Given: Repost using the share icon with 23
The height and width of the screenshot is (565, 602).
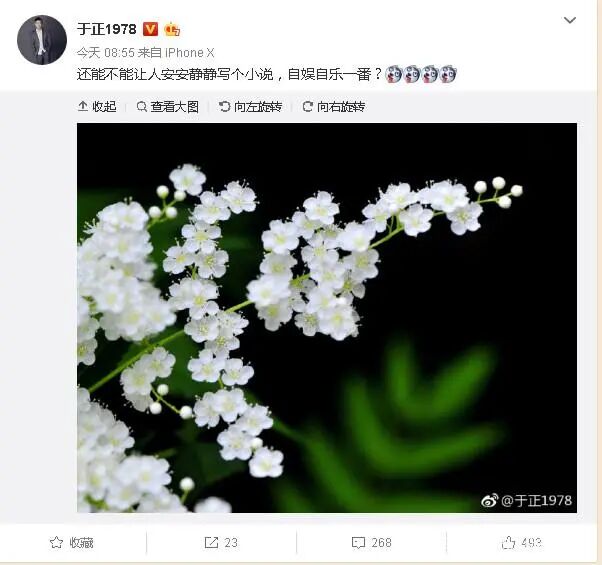Looking at the screenshot, I should [x=221, y=542].
